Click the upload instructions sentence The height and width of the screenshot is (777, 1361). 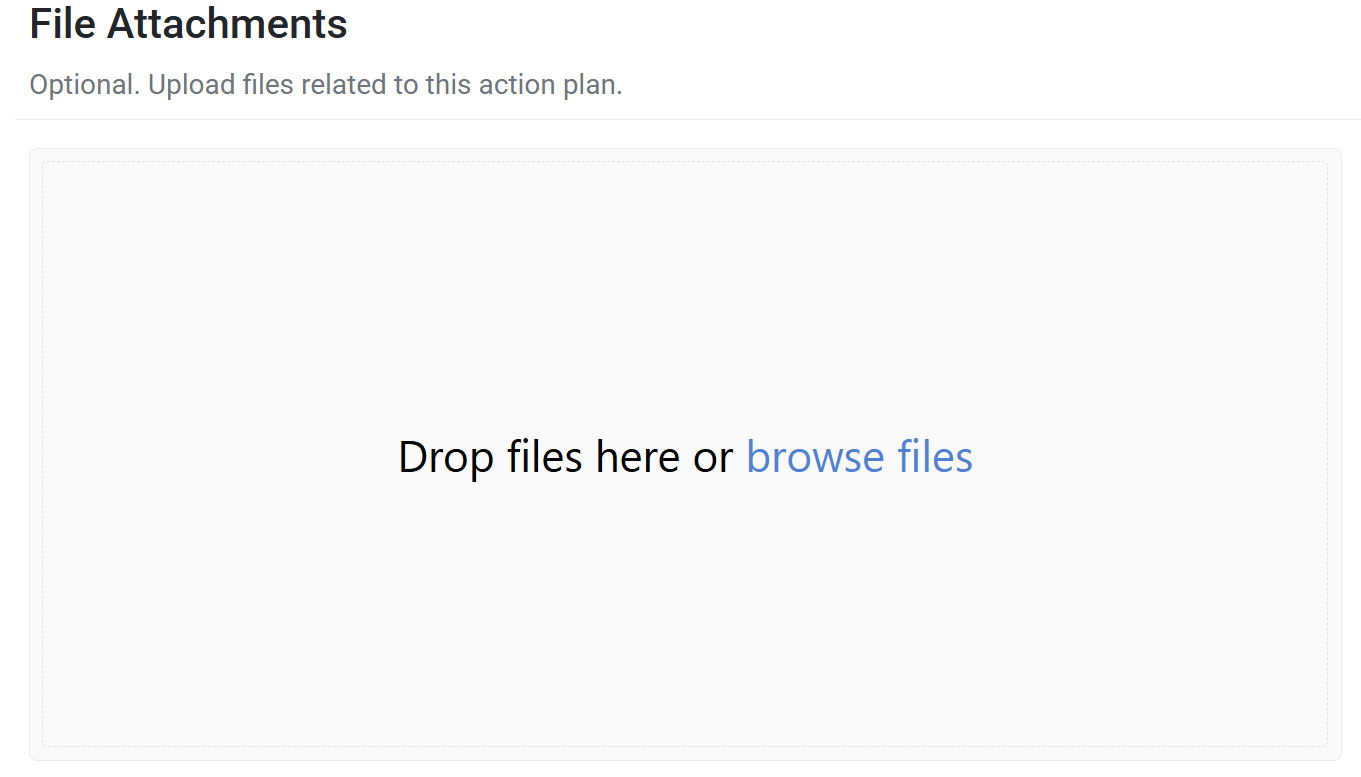[x=324, y=84]
